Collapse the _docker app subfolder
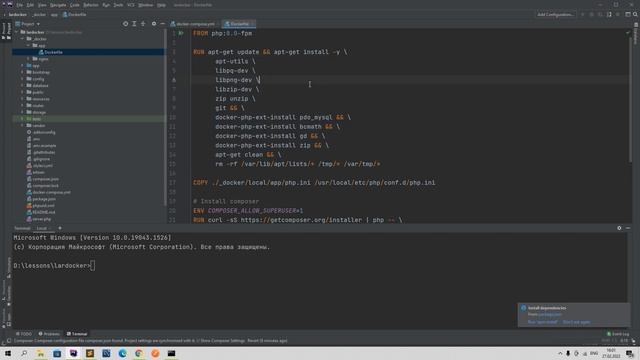640x360 pixels. 29,45
